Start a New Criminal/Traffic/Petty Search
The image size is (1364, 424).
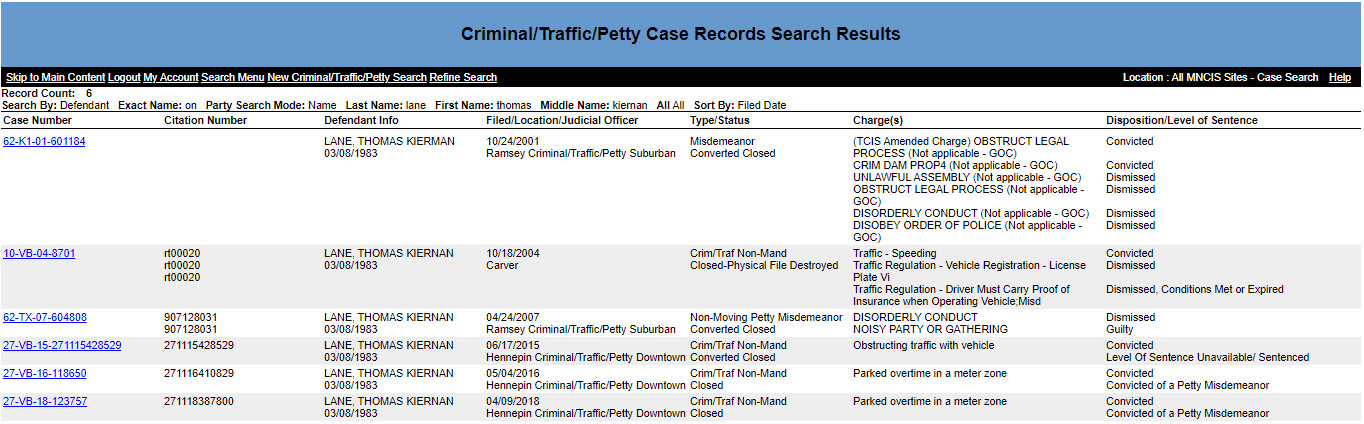(x=347, y=77)
